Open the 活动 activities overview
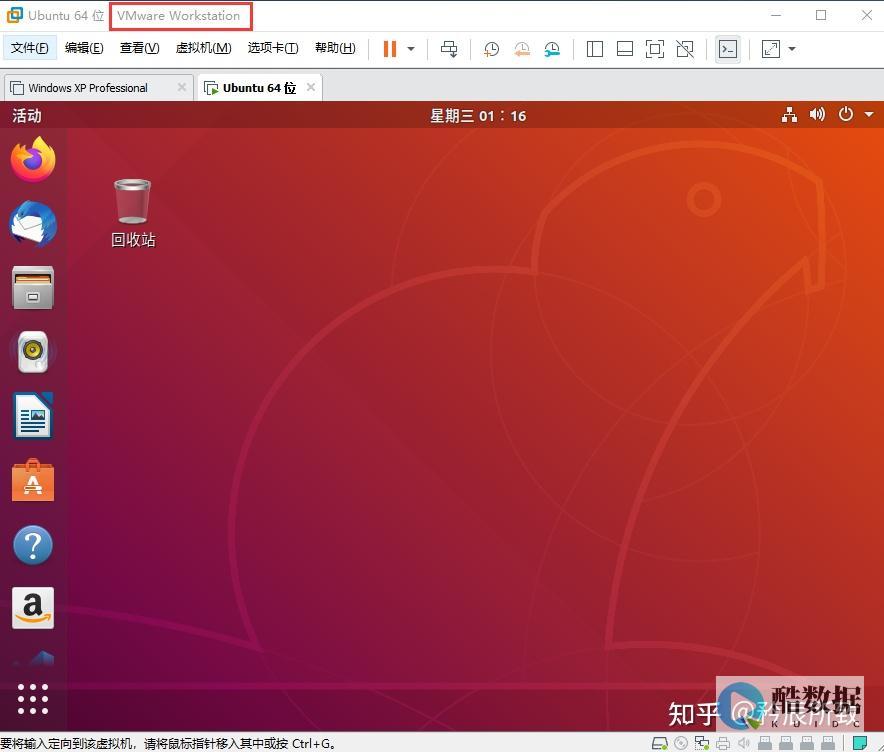 tap(26, 116)
